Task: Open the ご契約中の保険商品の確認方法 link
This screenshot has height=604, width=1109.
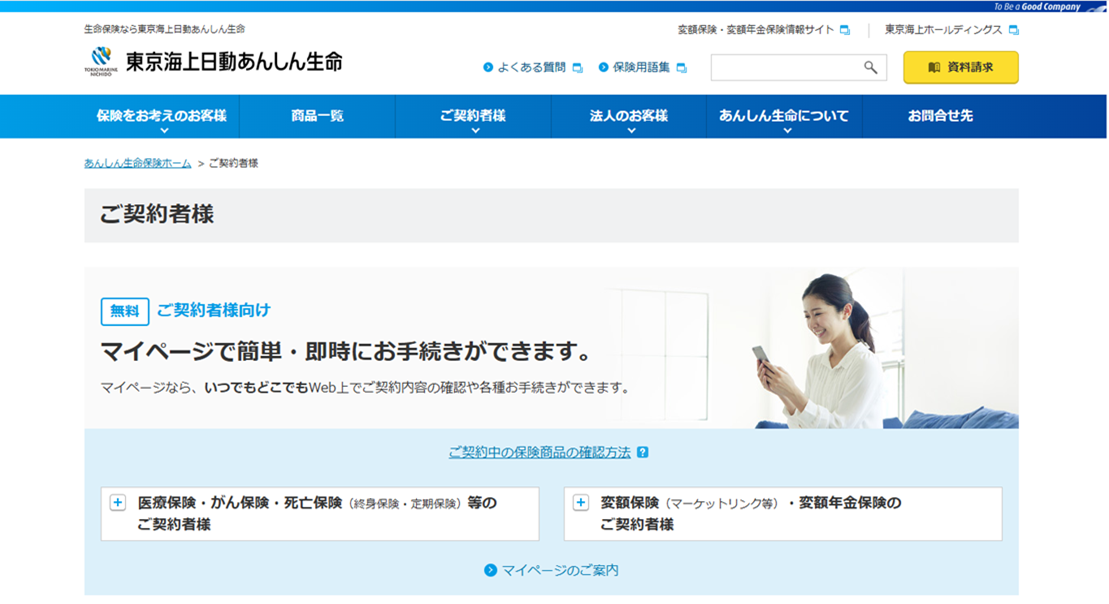Action: tap(539, 452)
